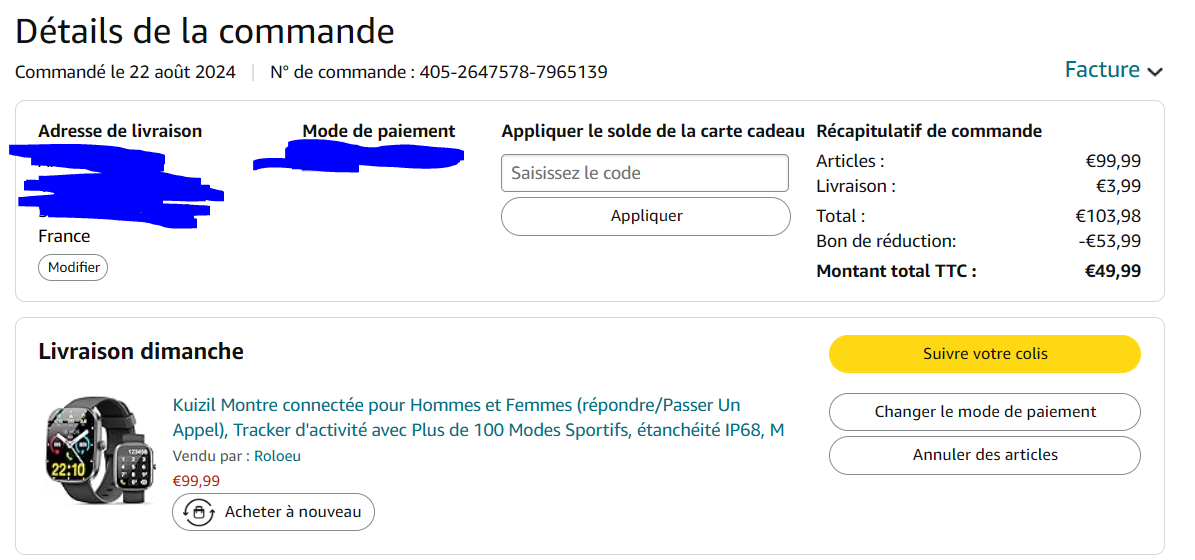Open the Kuizil smartwatch product thumbnail
Viewport: 1195px width, 560px height.
pyautogui.click(x=97, y=449)
